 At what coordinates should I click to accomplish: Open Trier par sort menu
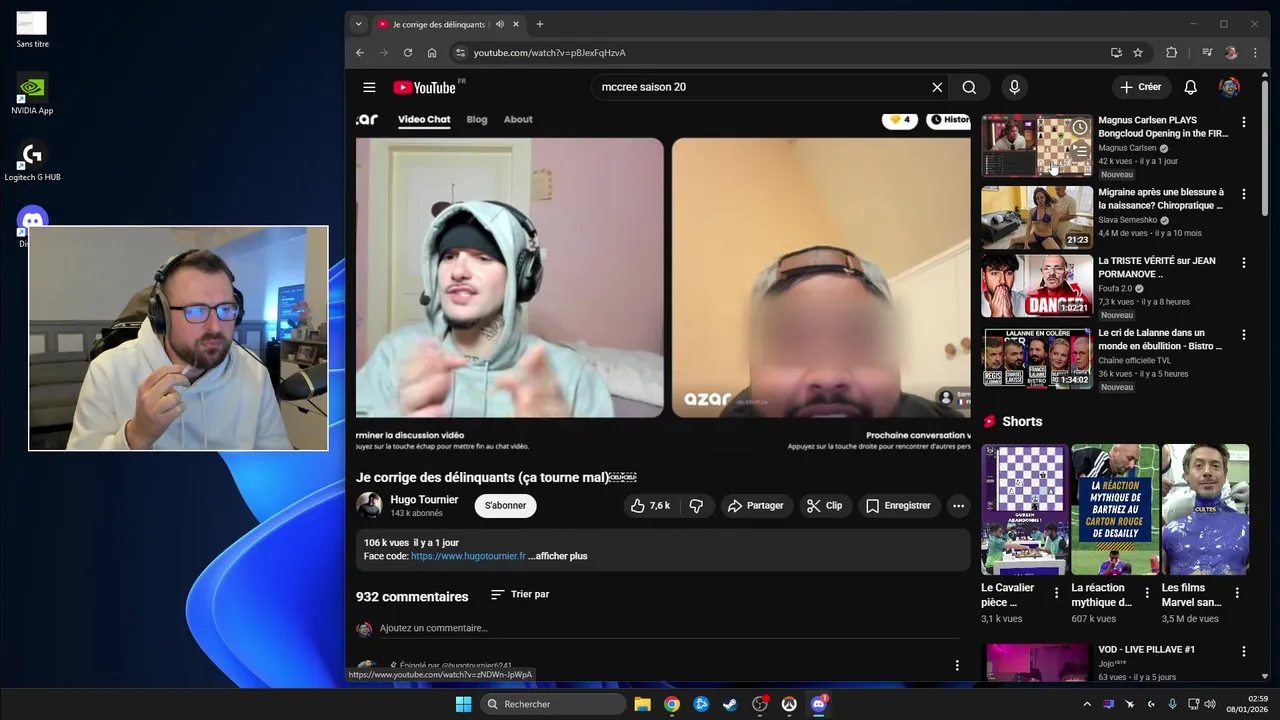click(520, 594)
